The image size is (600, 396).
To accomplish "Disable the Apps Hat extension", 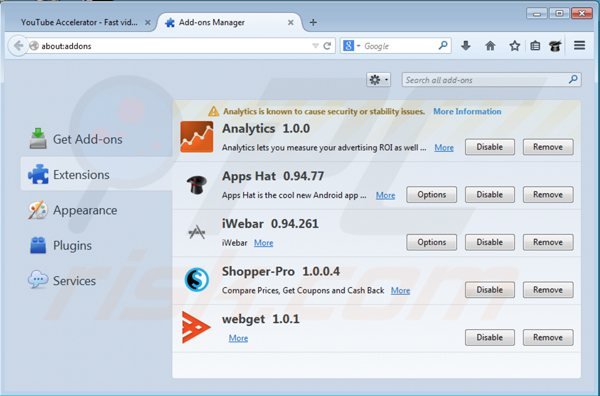I will pyautogui.click(x=489, y=194).
